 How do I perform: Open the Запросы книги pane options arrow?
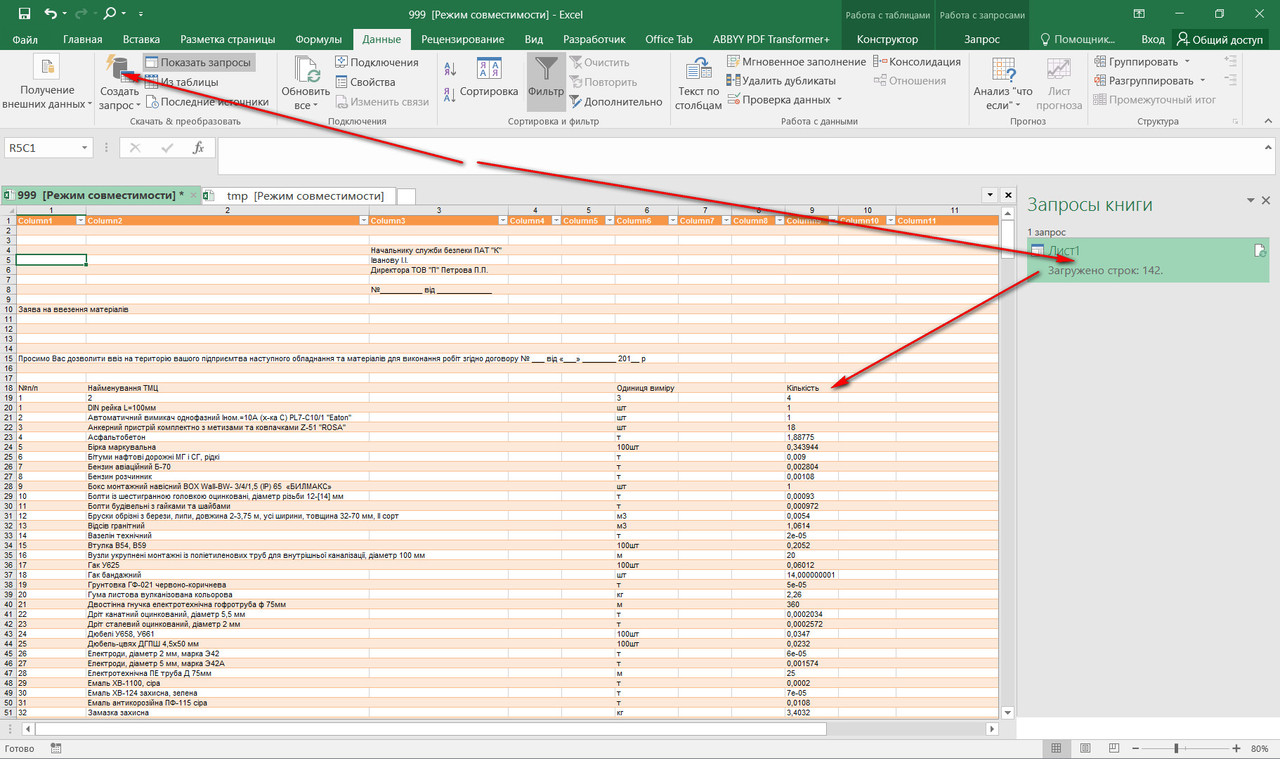(x=1250, y=201)
